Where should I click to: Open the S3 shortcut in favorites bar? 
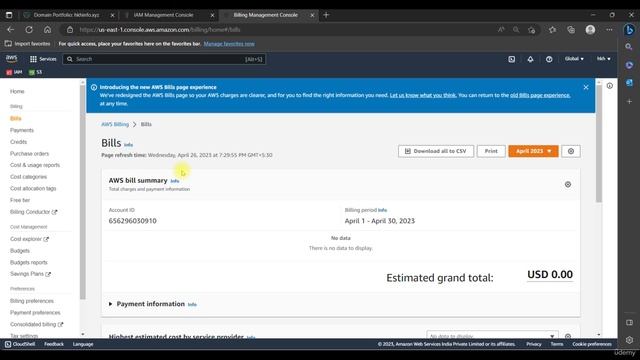[36, 72]
